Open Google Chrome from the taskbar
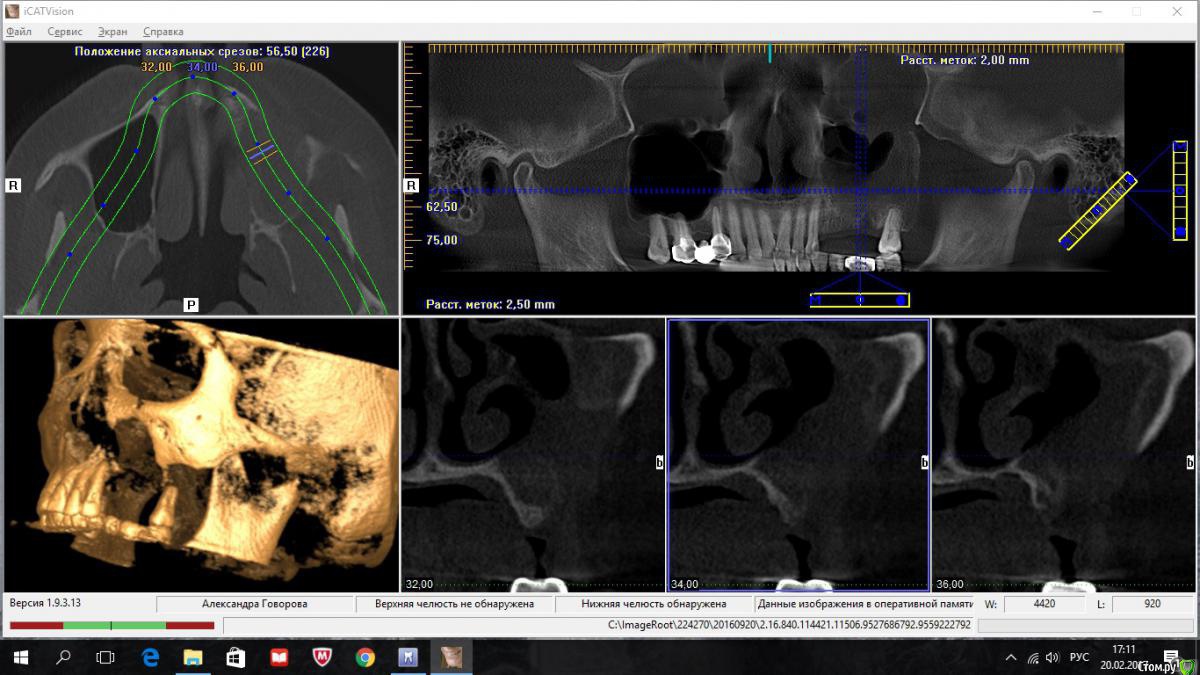Image resolution: width=1200 pixels, height=675 pixels. [x=365, y=657]
